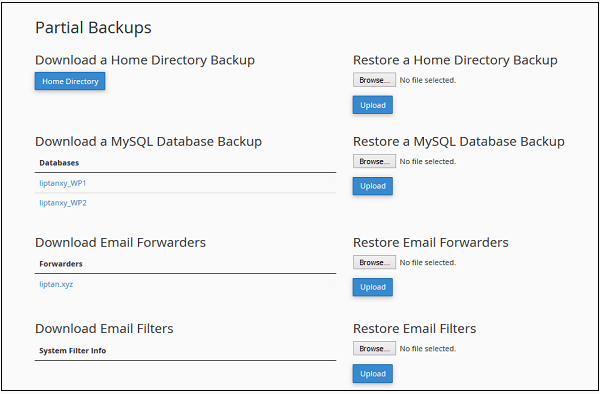Upload the Email Filters backup
The image size is (600, 394).
373,374
